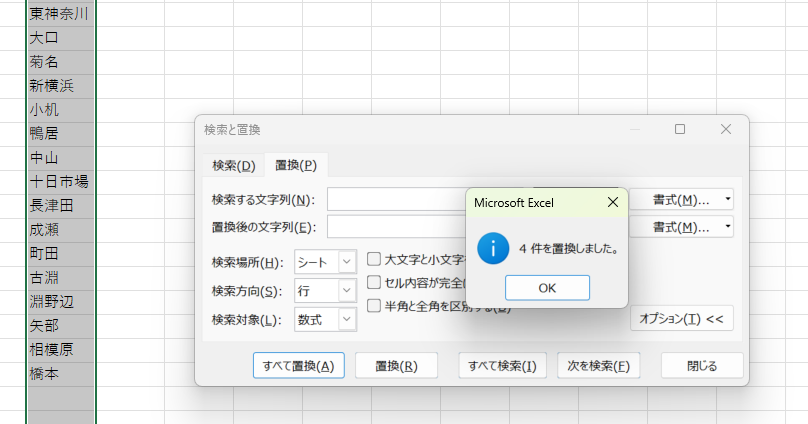Maximize the 検索と置換 dialog window

pyautogui.click(x=680, y=129)
